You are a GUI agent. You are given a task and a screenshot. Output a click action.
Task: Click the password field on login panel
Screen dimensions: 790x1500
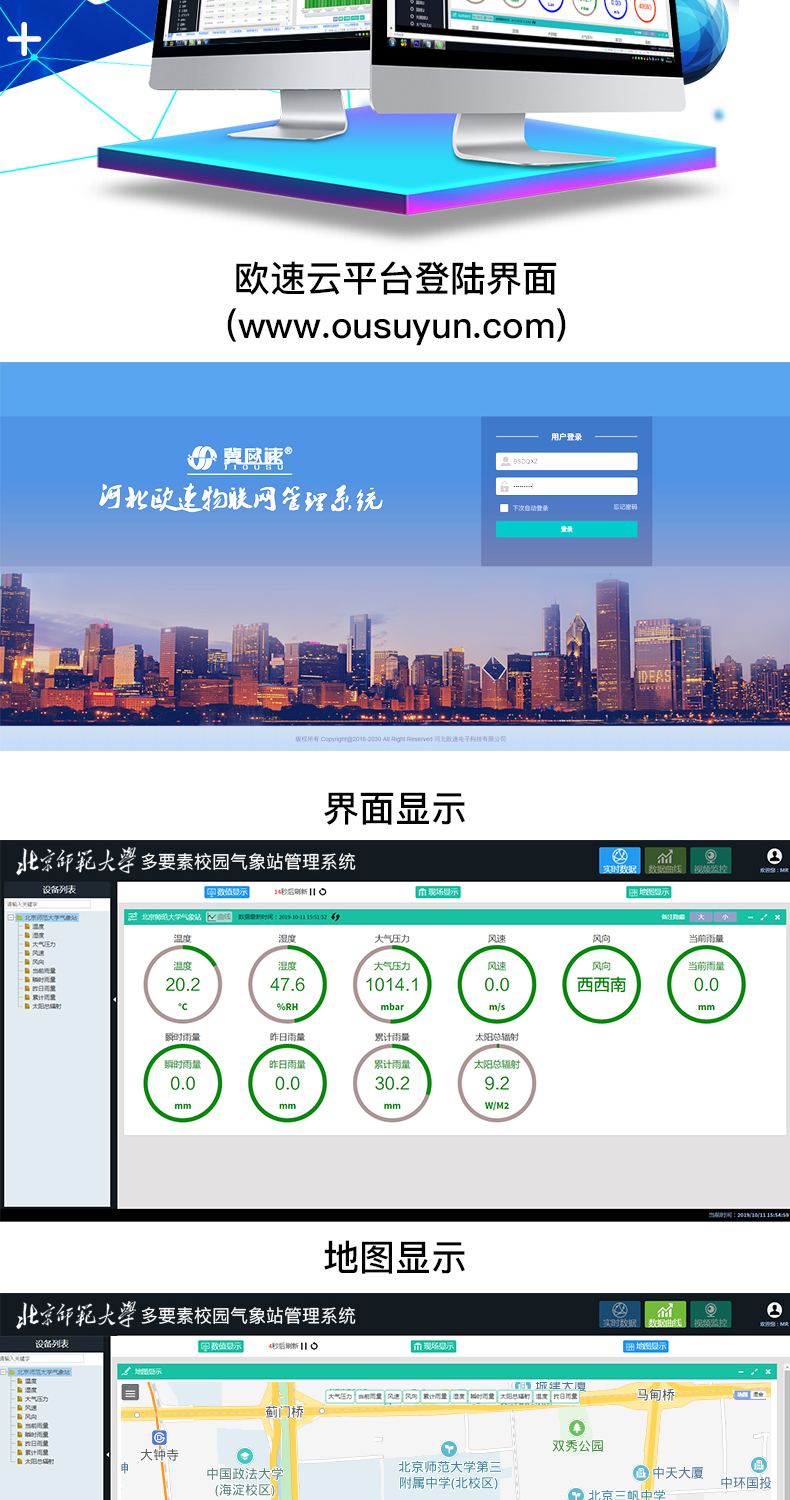coord(566,486)
